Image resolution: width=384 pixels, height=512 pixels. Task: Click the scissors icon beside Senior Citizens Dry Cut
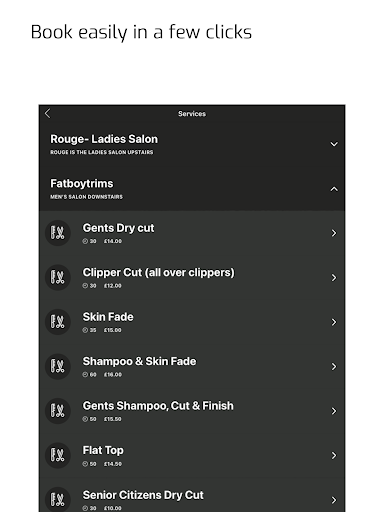tap(58, 499)
